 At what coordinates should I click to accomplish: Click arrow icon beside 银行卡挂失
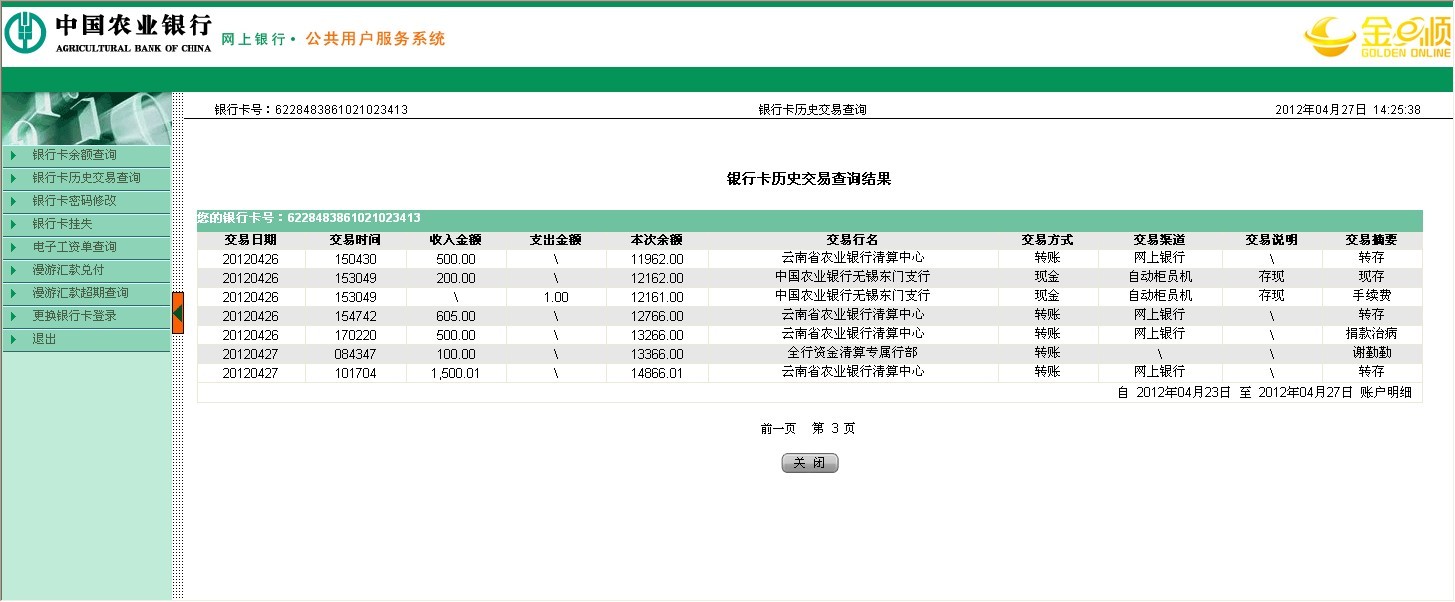[x=14, y=224]
